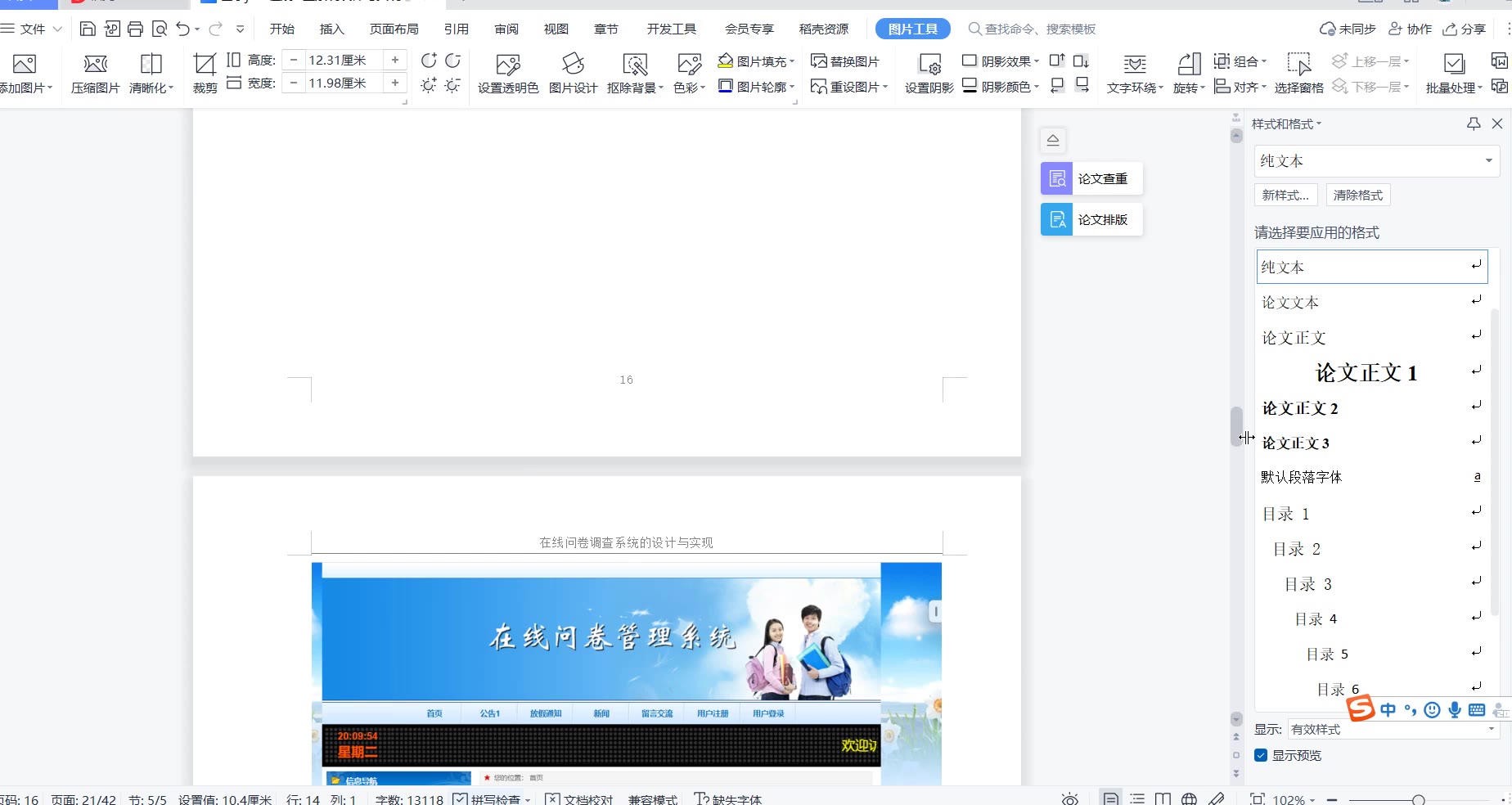This screenshot has width=1512, height=805.
Task: Switch to outline view icon in status bar
Action: [x=1137, y=799]
